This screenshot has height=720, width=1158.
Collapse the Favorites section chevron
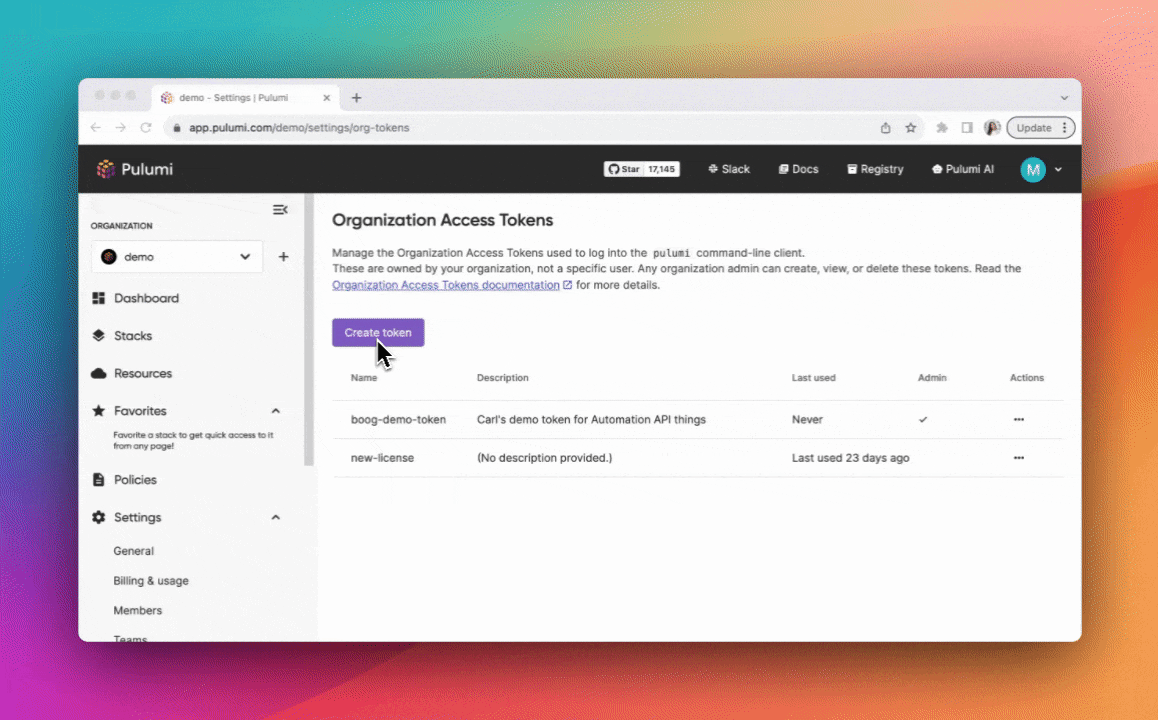click(x=275, y=411)
